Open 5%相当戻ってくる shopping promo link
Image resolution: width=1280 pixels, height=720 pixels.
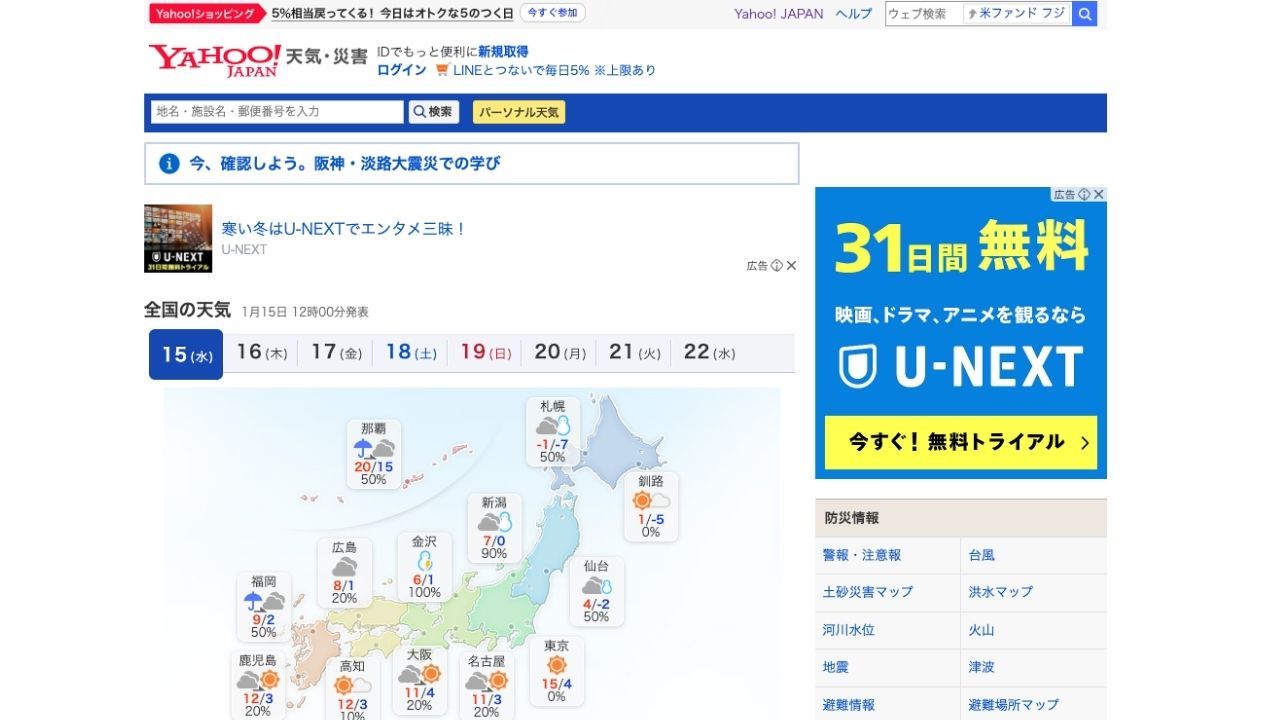coord(393,13)
